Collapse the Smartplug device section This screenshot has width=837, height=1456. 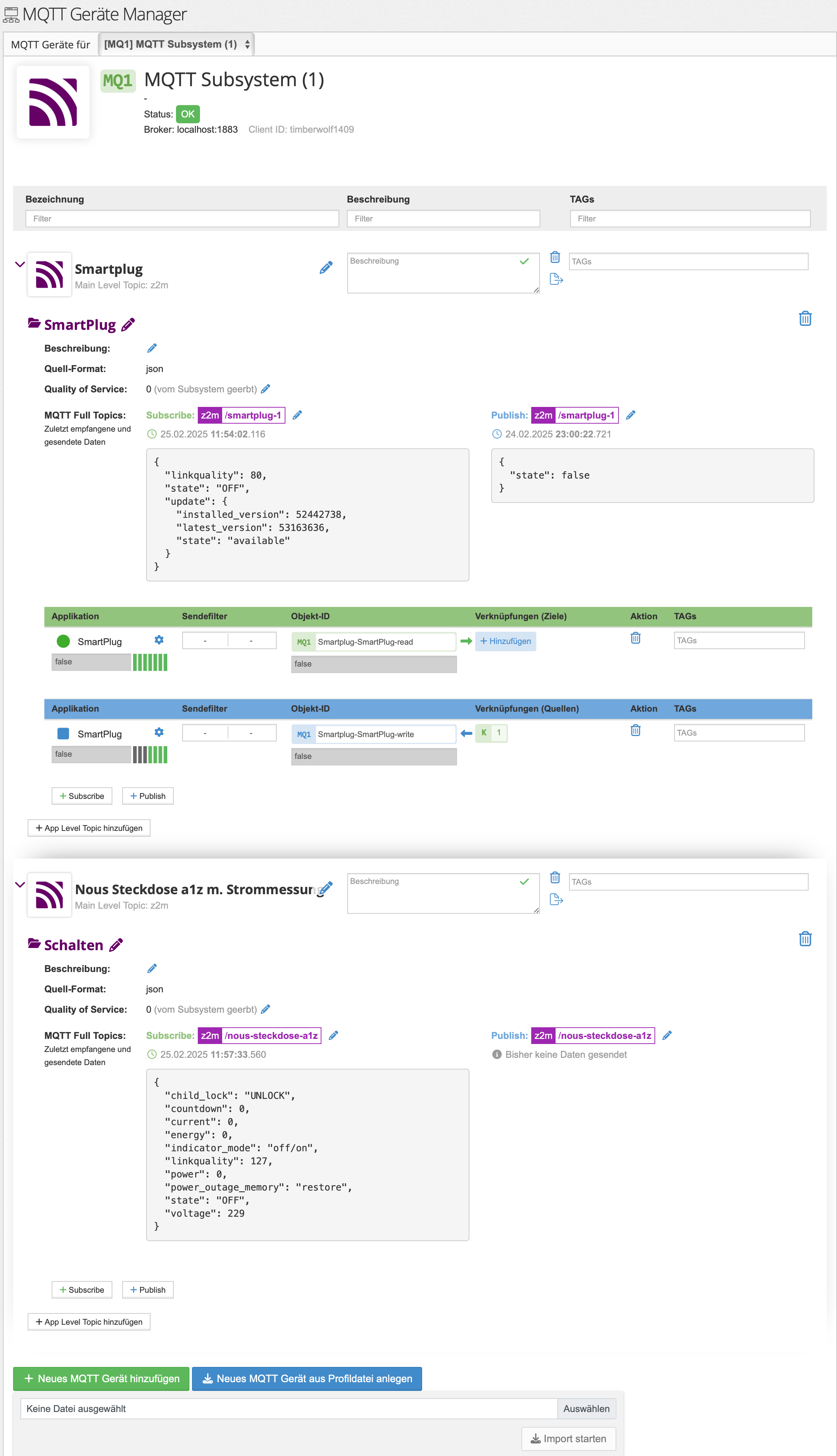(x=20, y=264)
